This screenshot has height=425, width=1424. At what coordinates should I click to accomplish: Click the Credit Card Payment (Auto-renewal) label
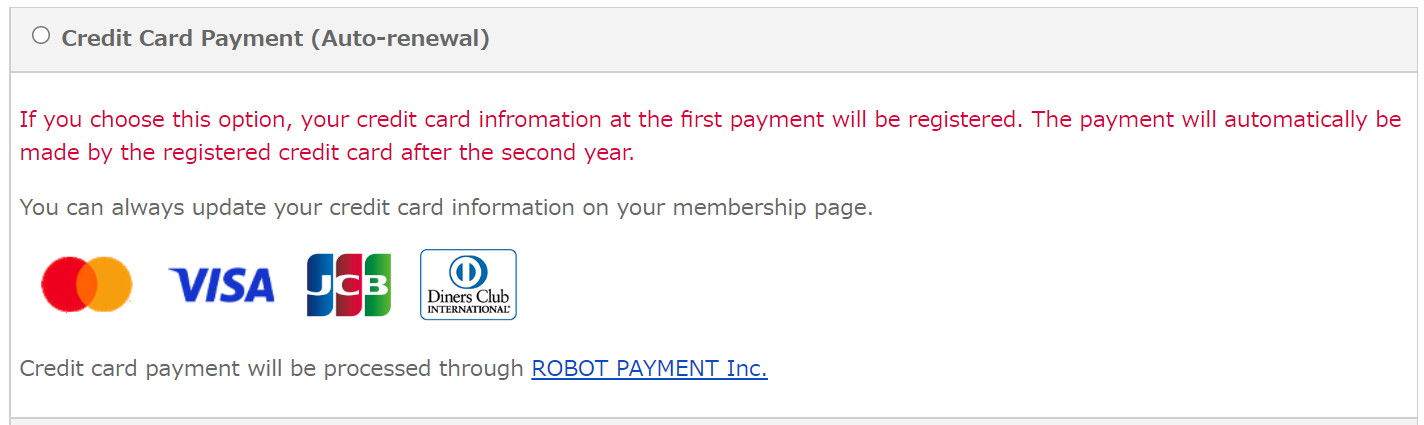(275, 39)
